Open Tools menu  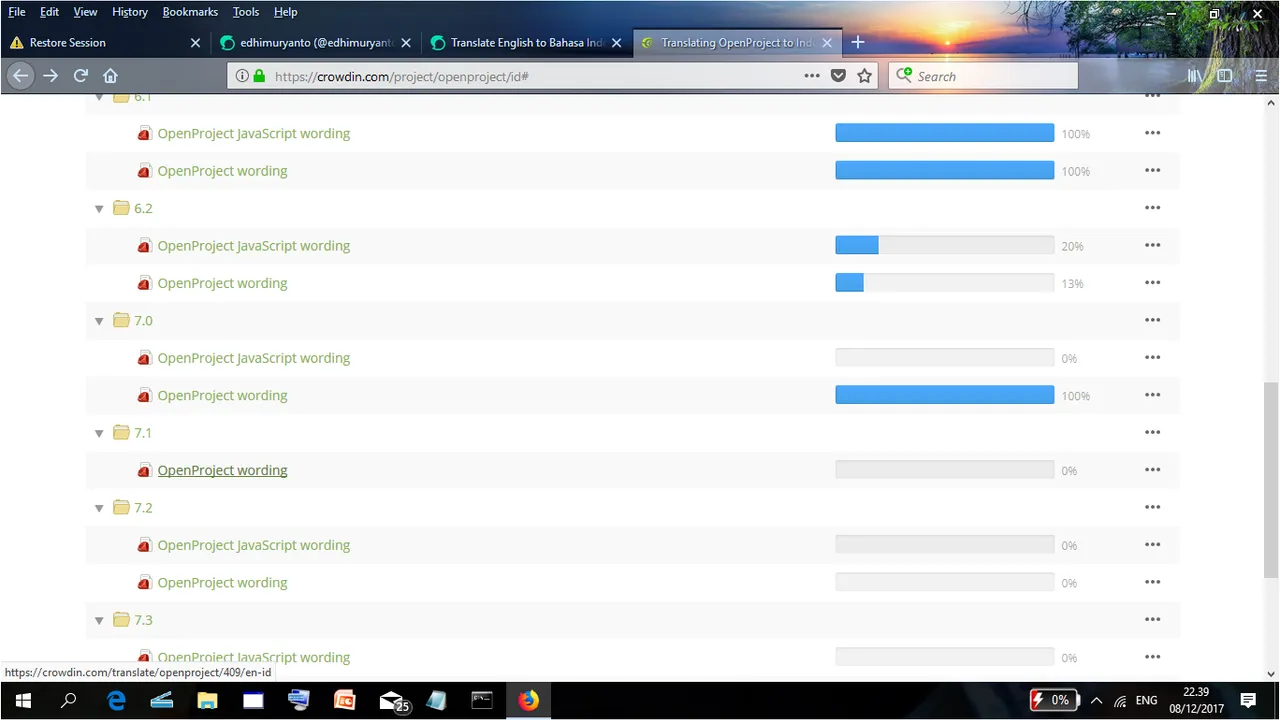click(x=246, y=12)
